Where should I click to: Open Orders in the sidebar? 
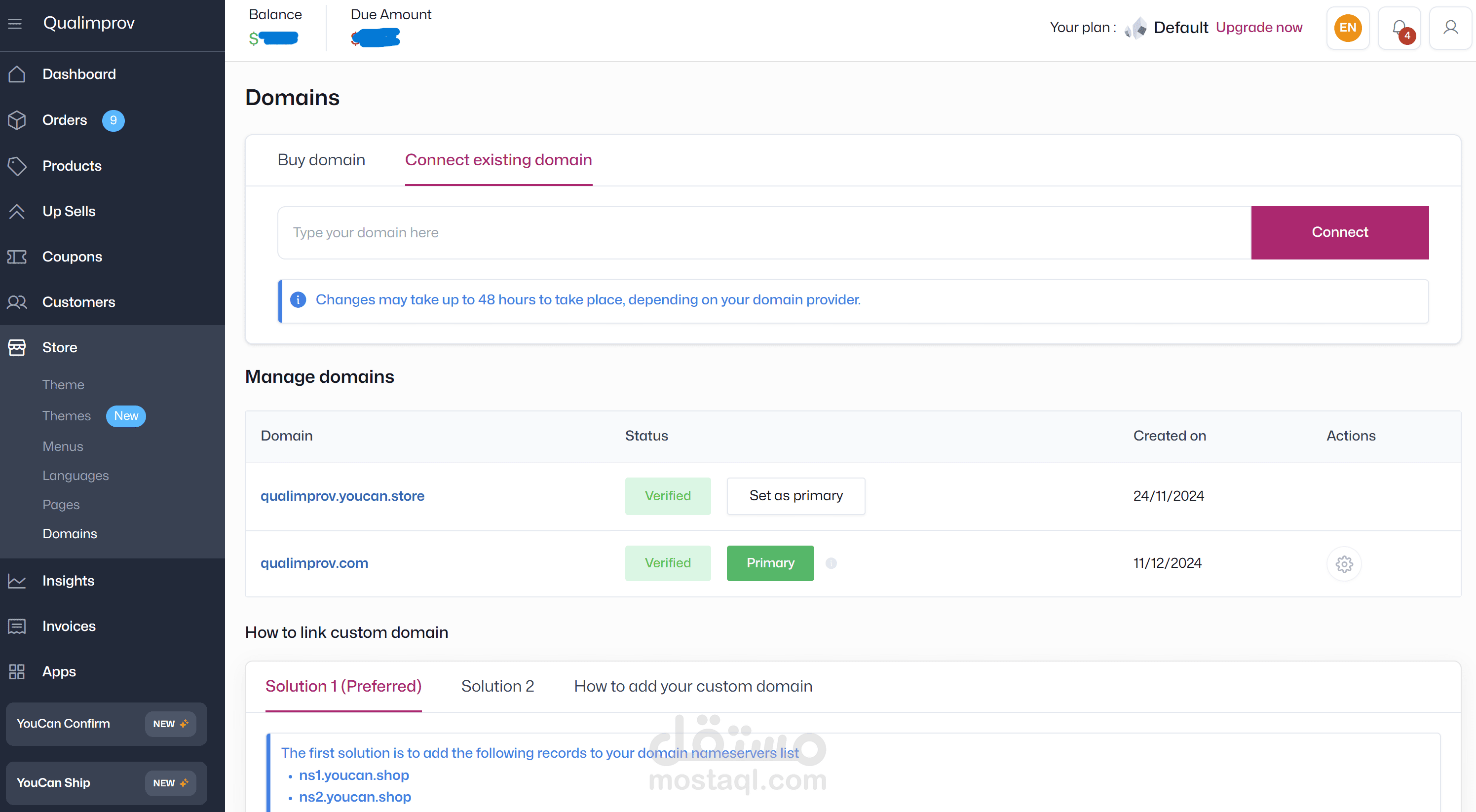coord(64,120)
